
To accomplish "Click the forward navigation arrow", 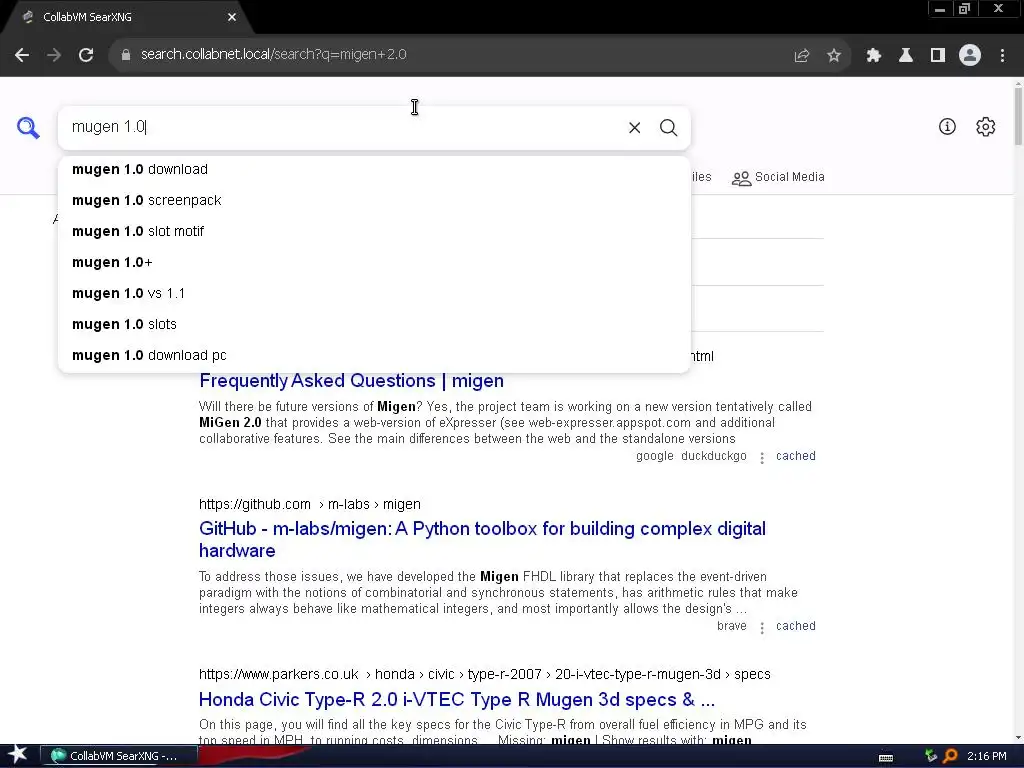I will coord(54,55).
